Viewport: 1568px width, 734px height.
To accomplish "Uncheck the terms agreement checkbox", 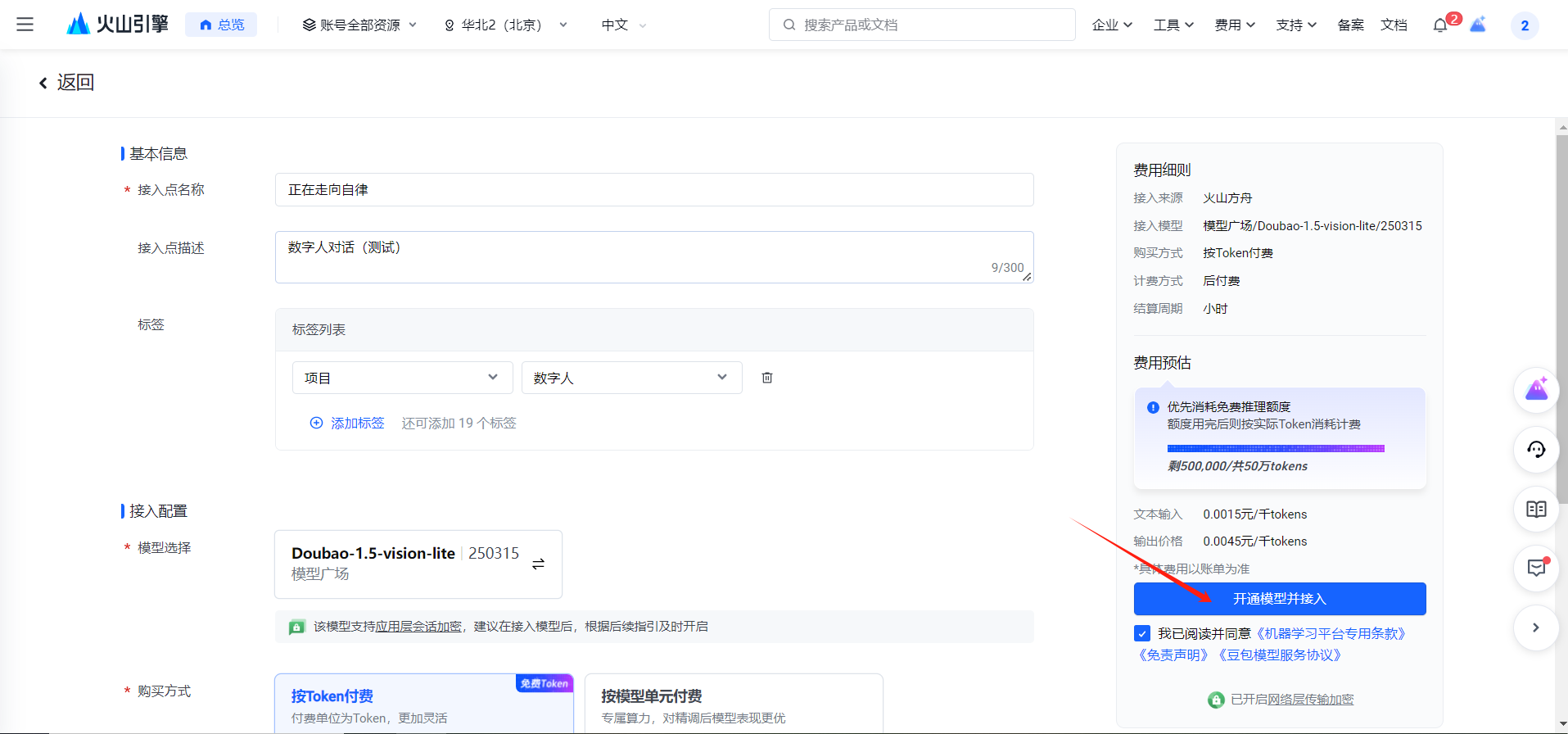I will click(x=1143, y=633).
